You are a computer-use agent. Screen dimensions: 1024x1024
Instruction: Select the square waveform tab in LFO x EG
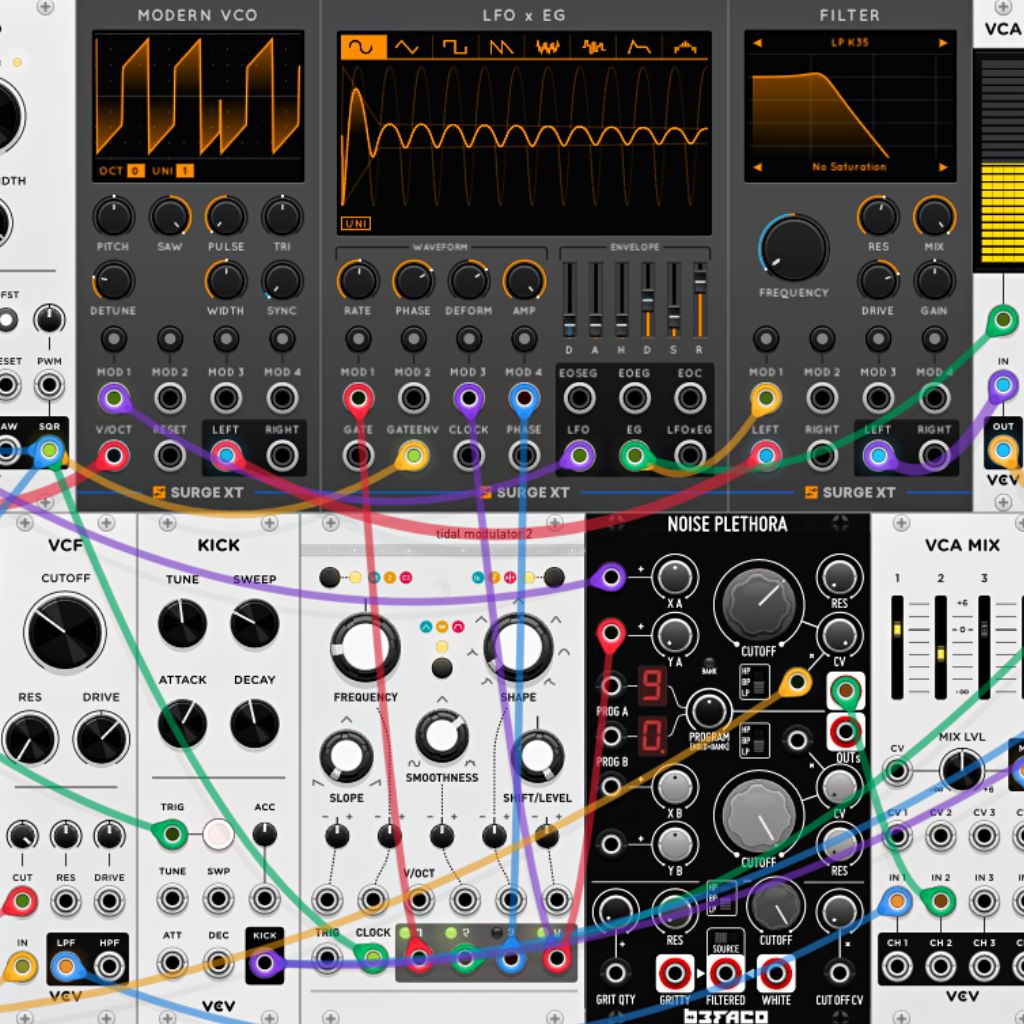pos(455,46)
